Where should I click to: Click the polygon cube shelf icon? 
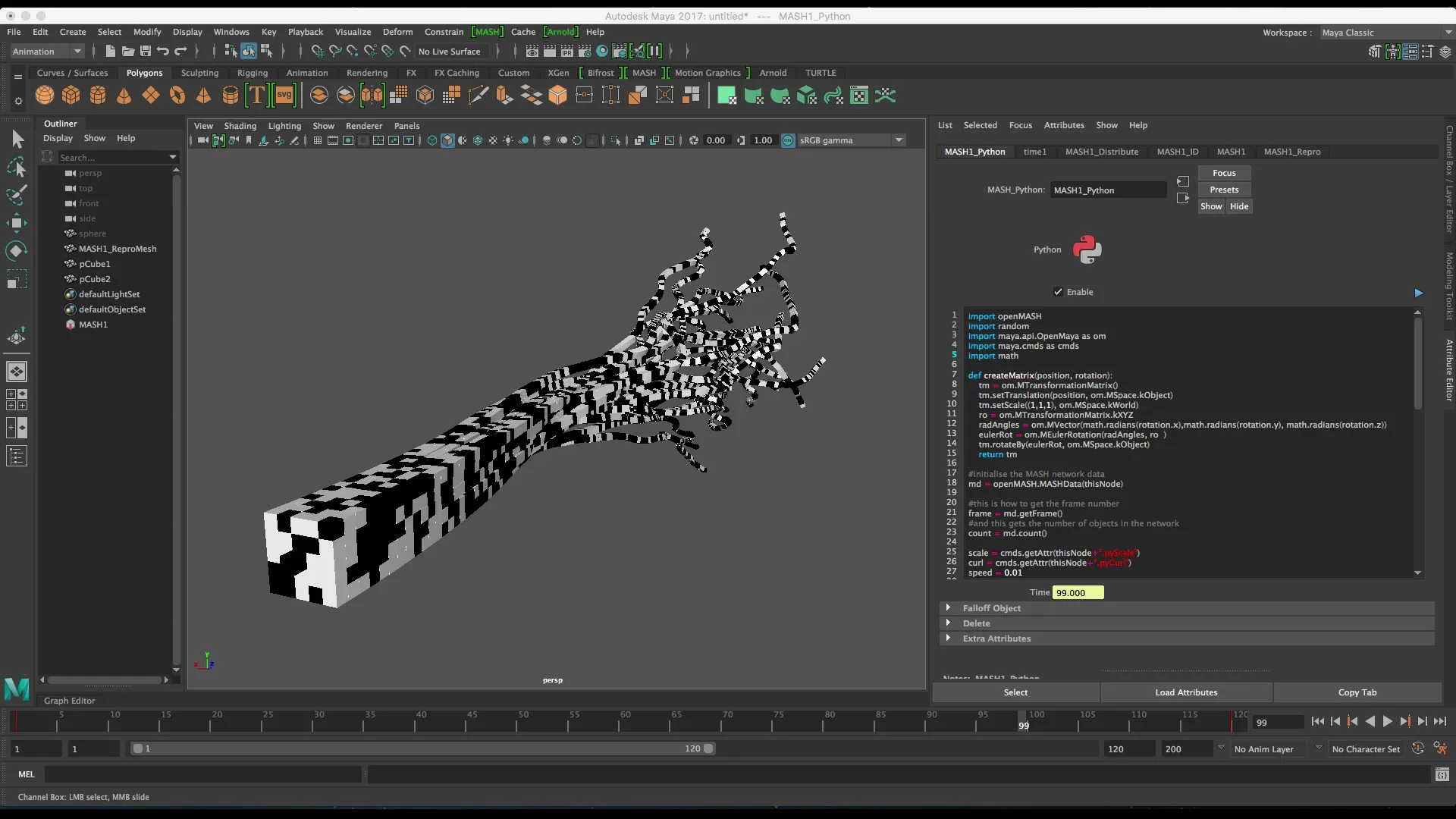pos(71,96)
